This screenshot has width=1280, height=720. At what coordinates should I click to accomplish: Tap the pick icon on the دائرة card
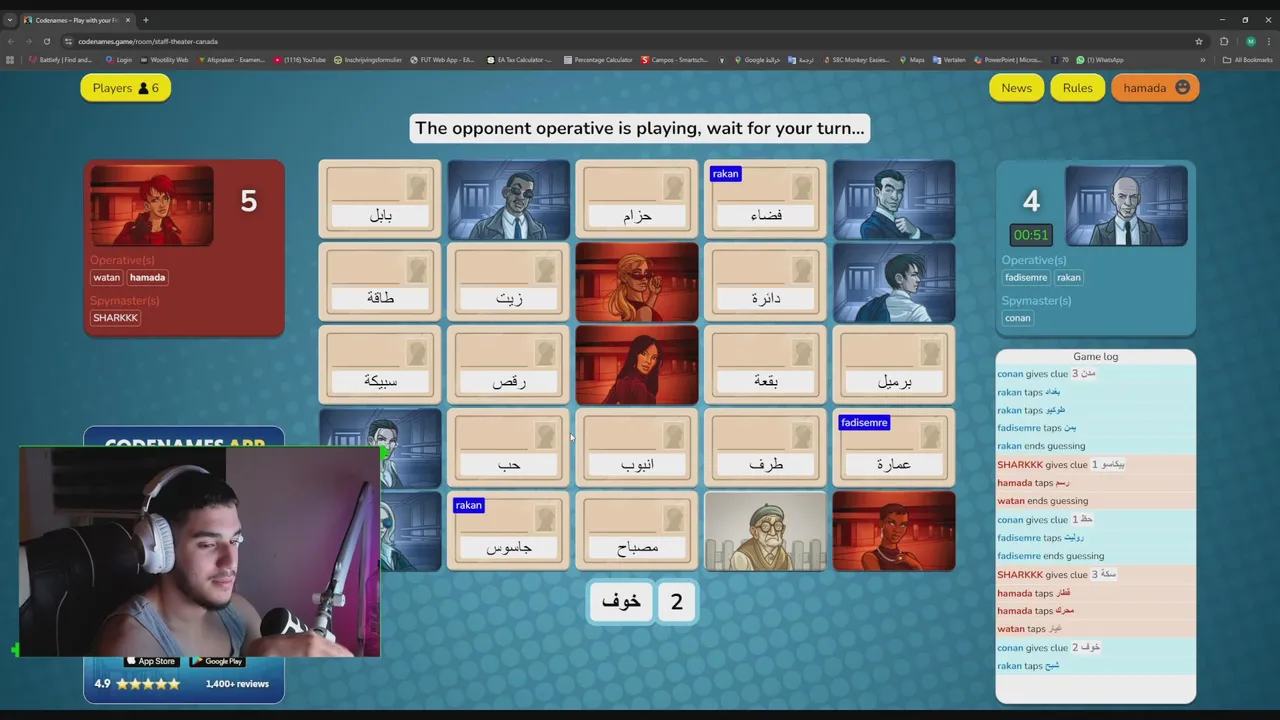click(x=802, y=270)
